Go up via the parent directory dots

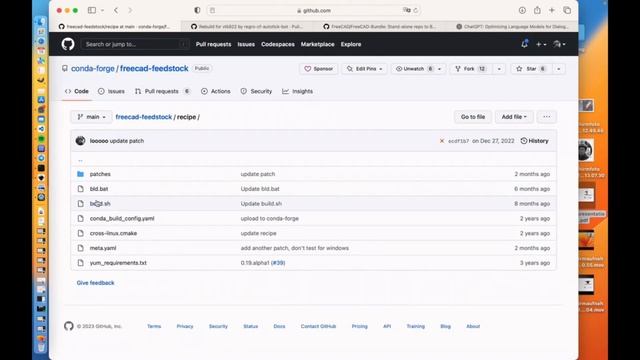(x=80, y=160)
